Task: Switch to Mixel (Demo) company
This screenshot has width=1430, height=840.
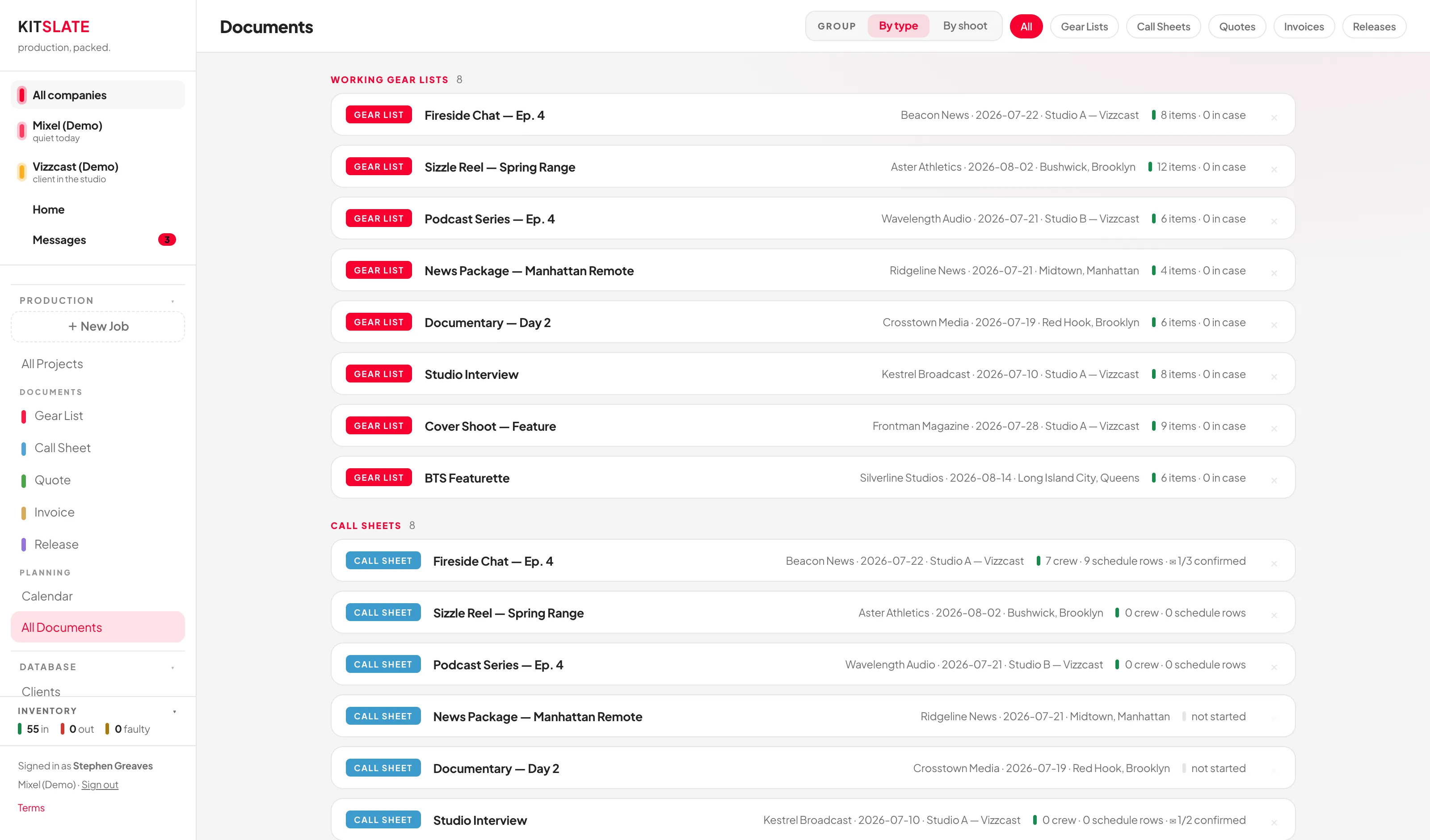Action: [x=97, y=131]
